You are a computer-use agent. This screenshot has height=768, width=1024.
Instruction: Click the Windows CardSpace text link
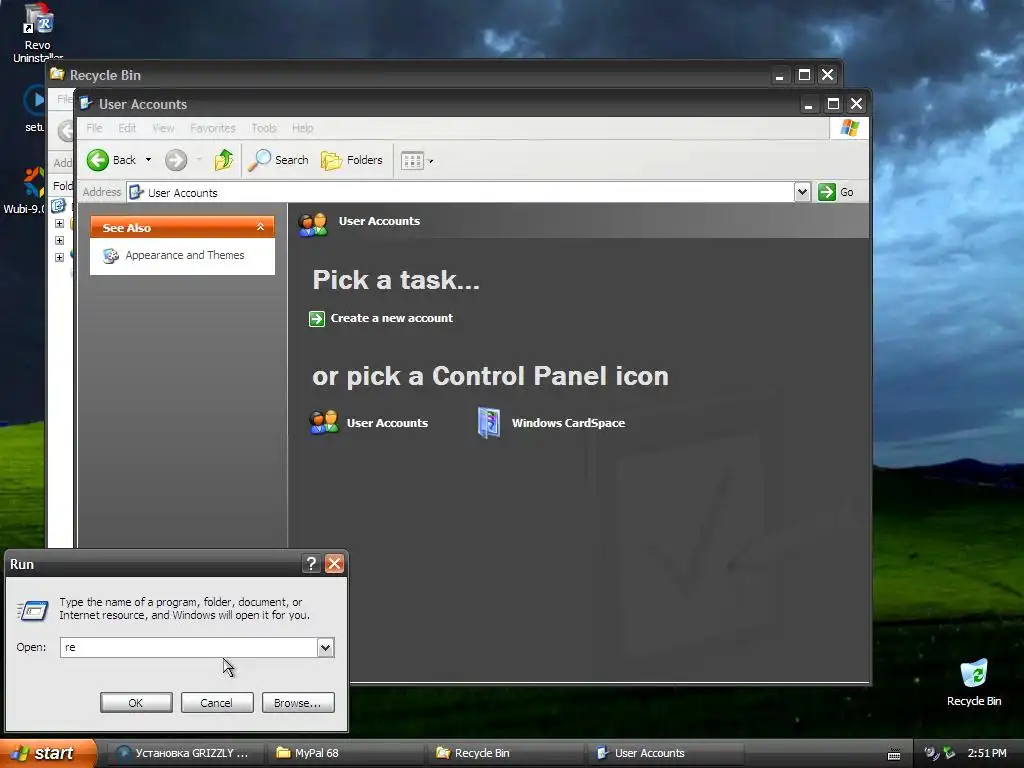coord(568,423)
